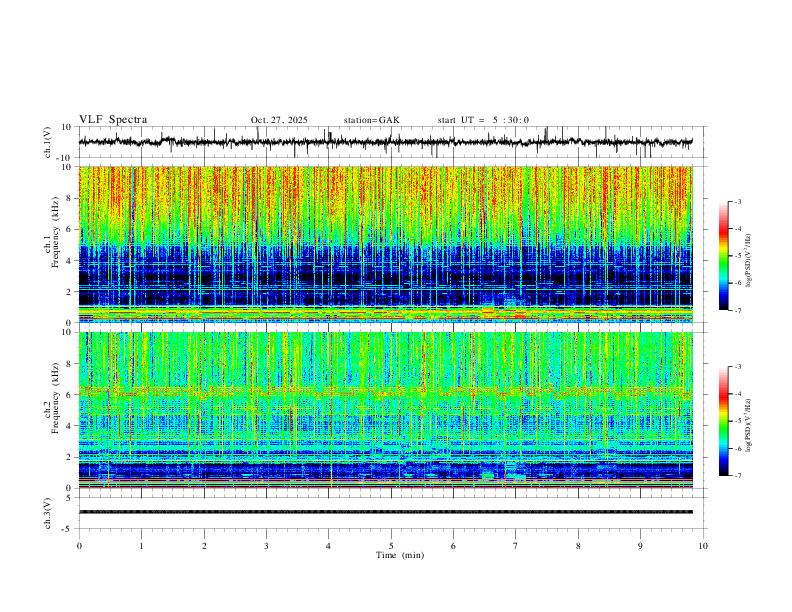Click the ch.1 color scale "log(PSD)(V²/Hz)" label
The image size is (792, 612).
[749, 261]
